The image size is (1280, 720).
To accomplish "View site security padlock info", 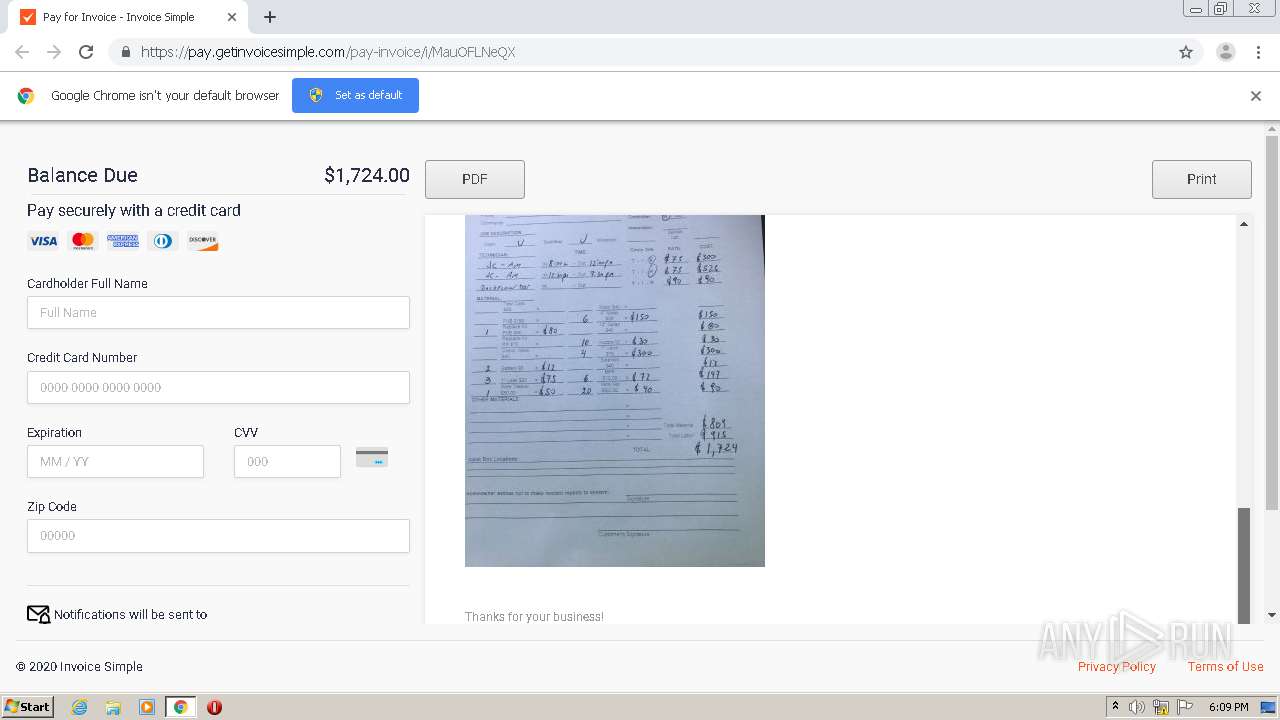I will [125, 52].
